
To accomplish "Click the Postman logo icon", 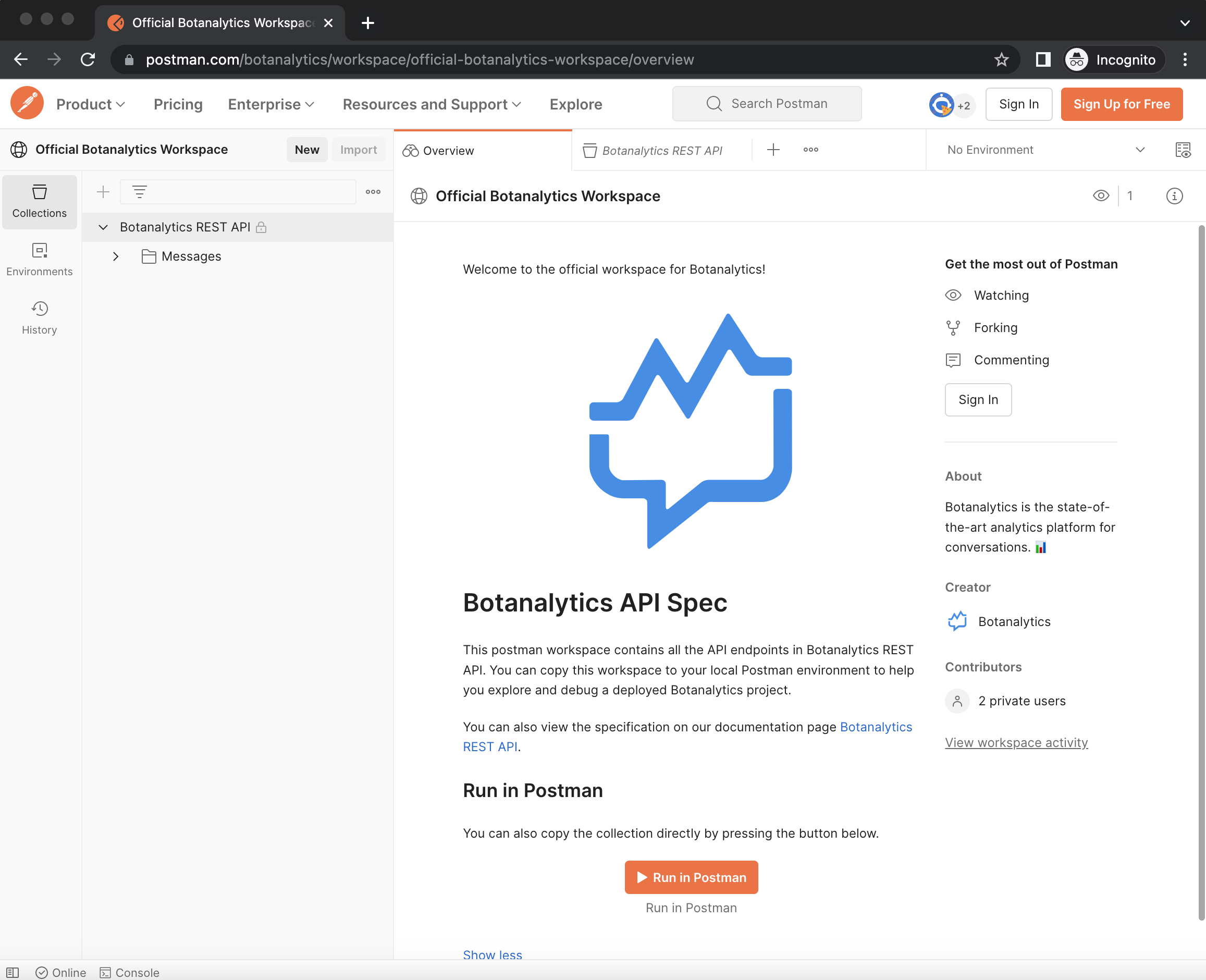I will click(27, 104).
